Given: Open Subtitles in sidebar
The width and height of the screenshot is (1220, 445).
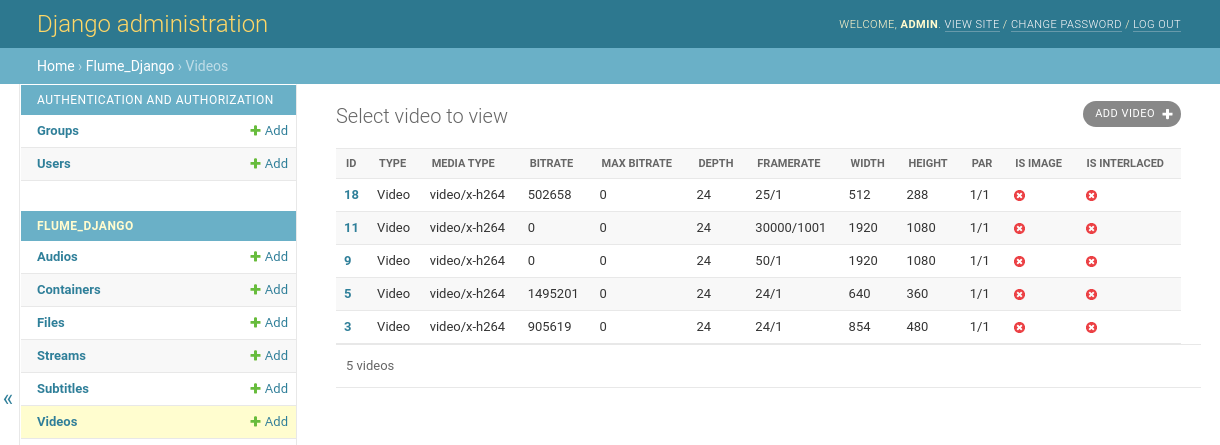Looking at the screenshot, I should tap(63, 389).
